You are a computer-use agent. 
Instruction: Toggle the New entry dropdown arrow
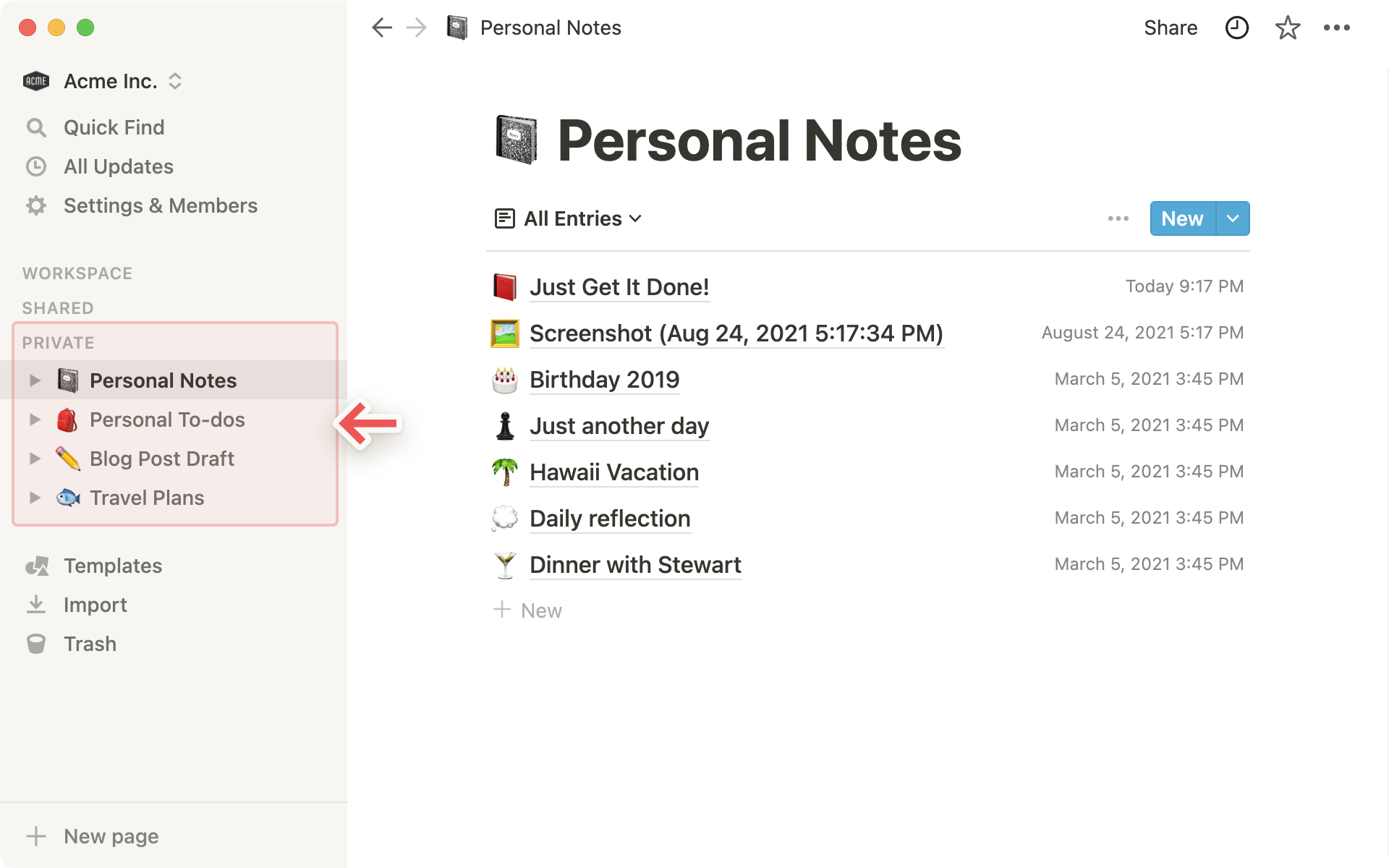tap(1231, 218)
